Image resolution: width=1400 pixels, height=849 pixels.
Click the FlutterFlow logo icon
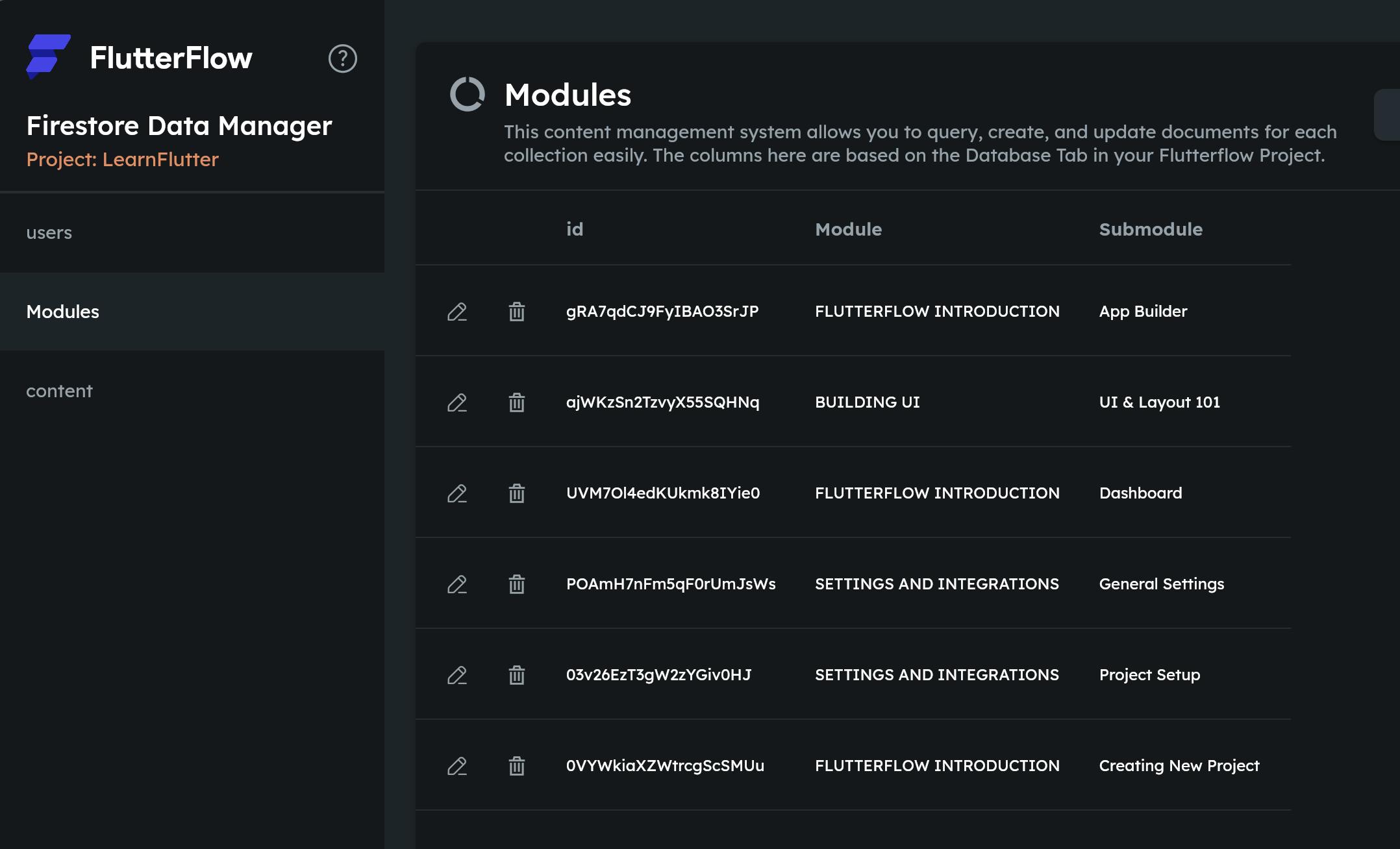48,56
